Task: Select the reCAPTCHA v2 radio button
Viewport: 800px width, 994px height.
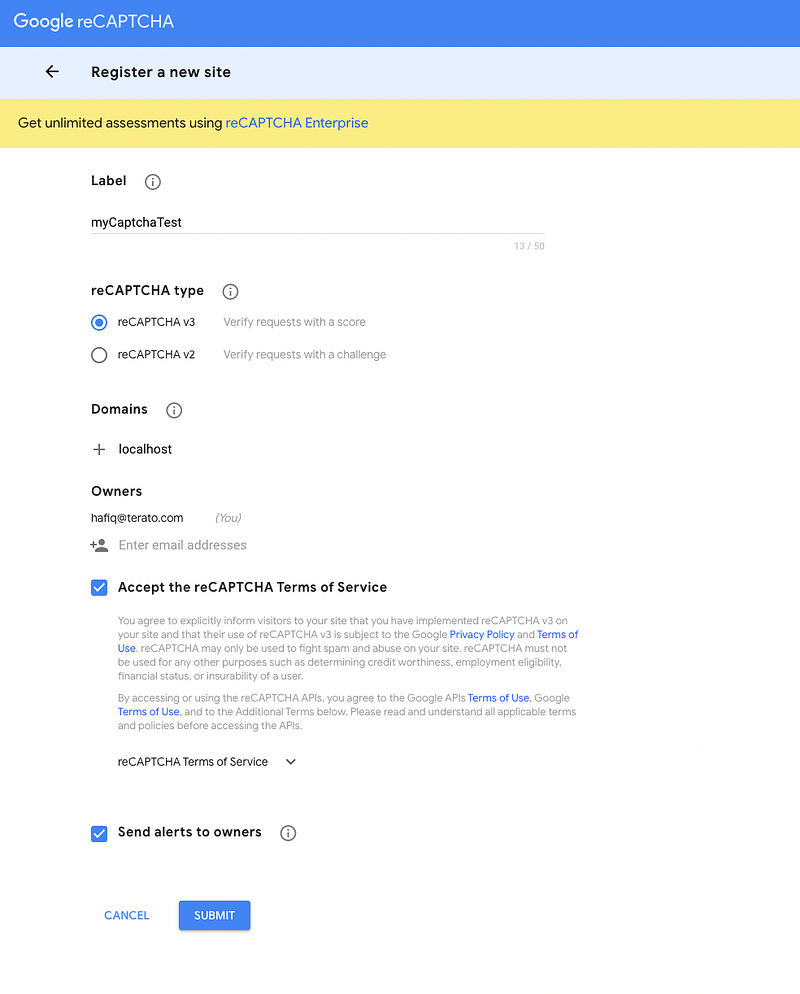Action: pos(99,355)
